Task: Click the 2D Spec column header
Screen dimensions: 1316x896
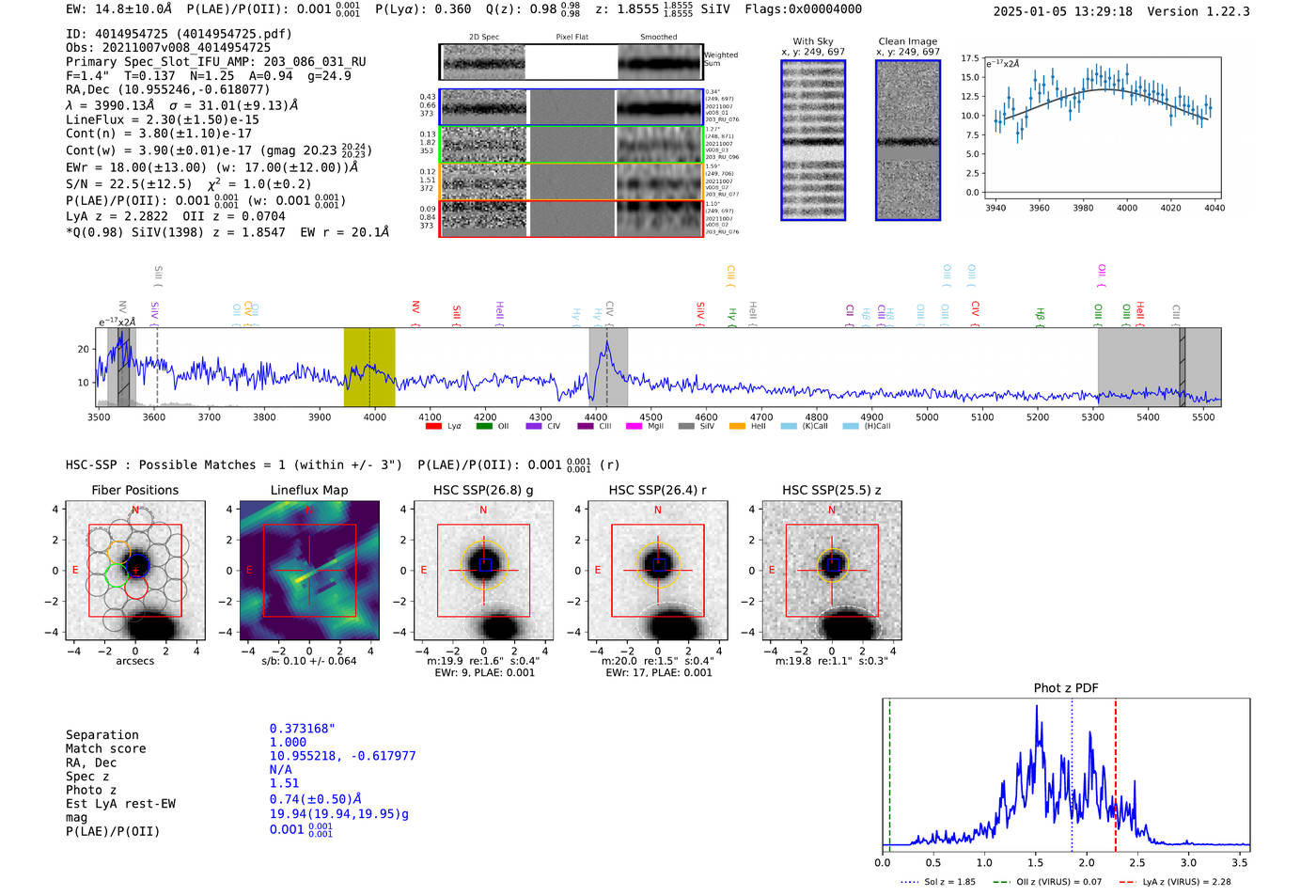Action: coord(484,38)
